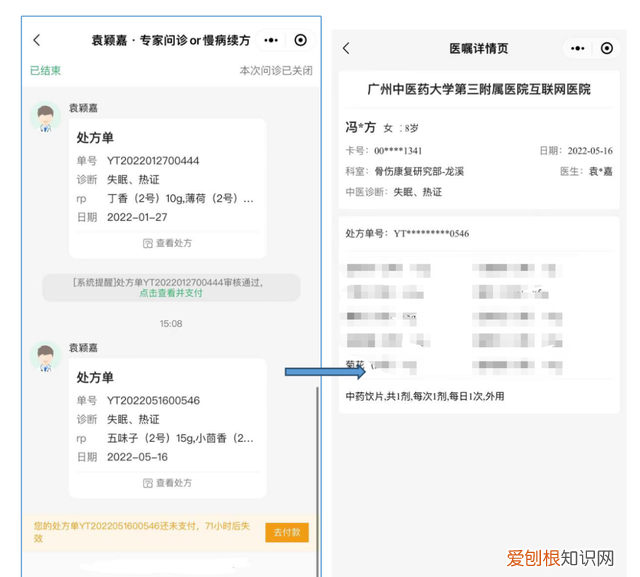
Task: Select the 已结束 status label
Action: click(x=45, y=70)
